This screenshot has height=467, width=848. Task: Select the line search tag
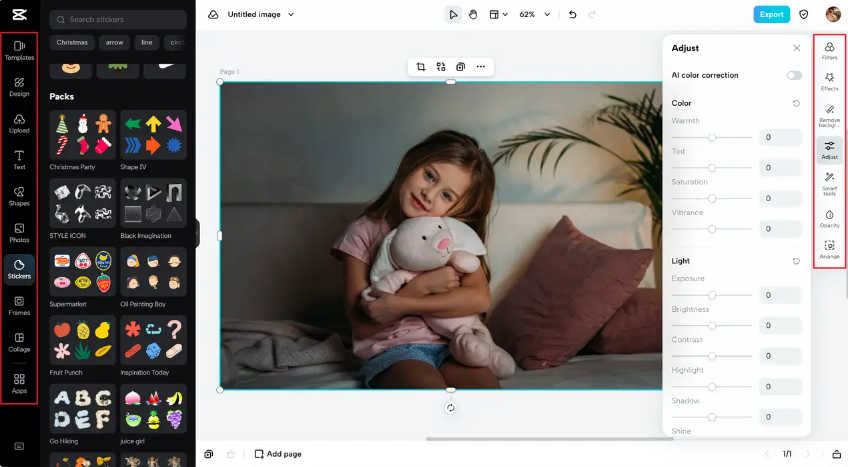point(147,42)
